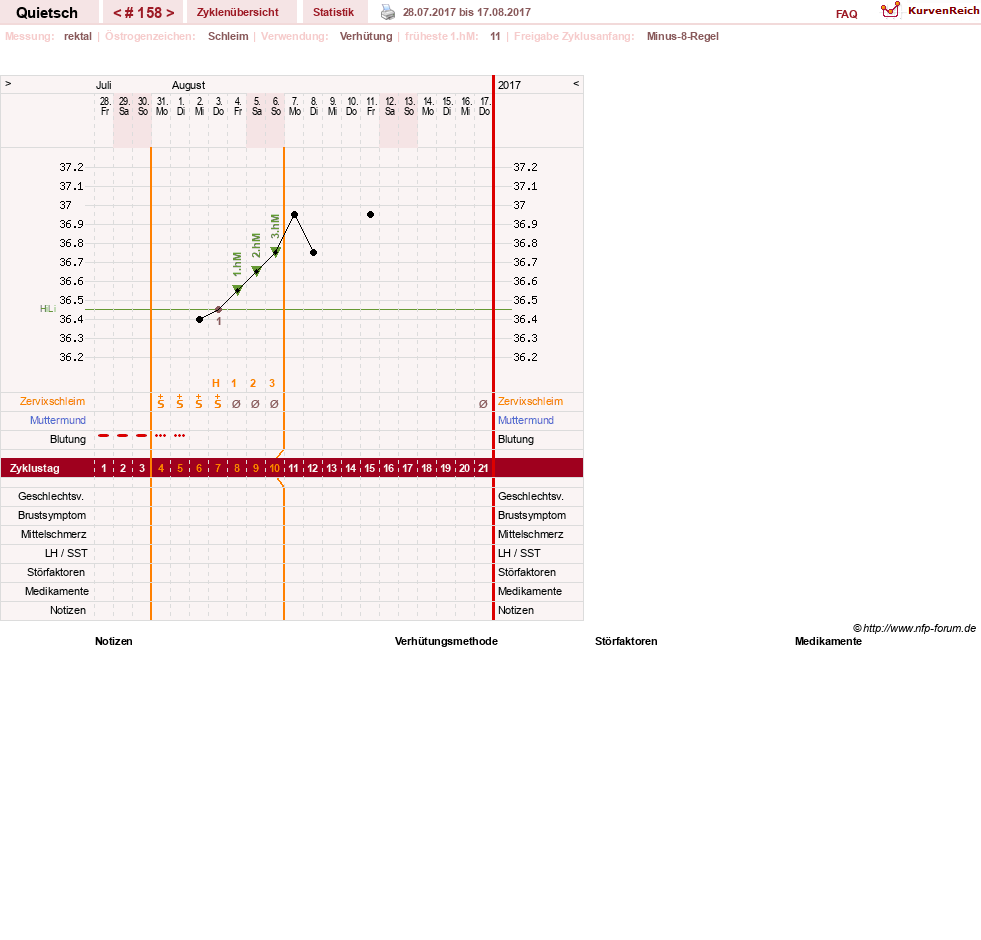Click the left Geschlechtsv. row label
981x940 pixels.
coord(51,496)
